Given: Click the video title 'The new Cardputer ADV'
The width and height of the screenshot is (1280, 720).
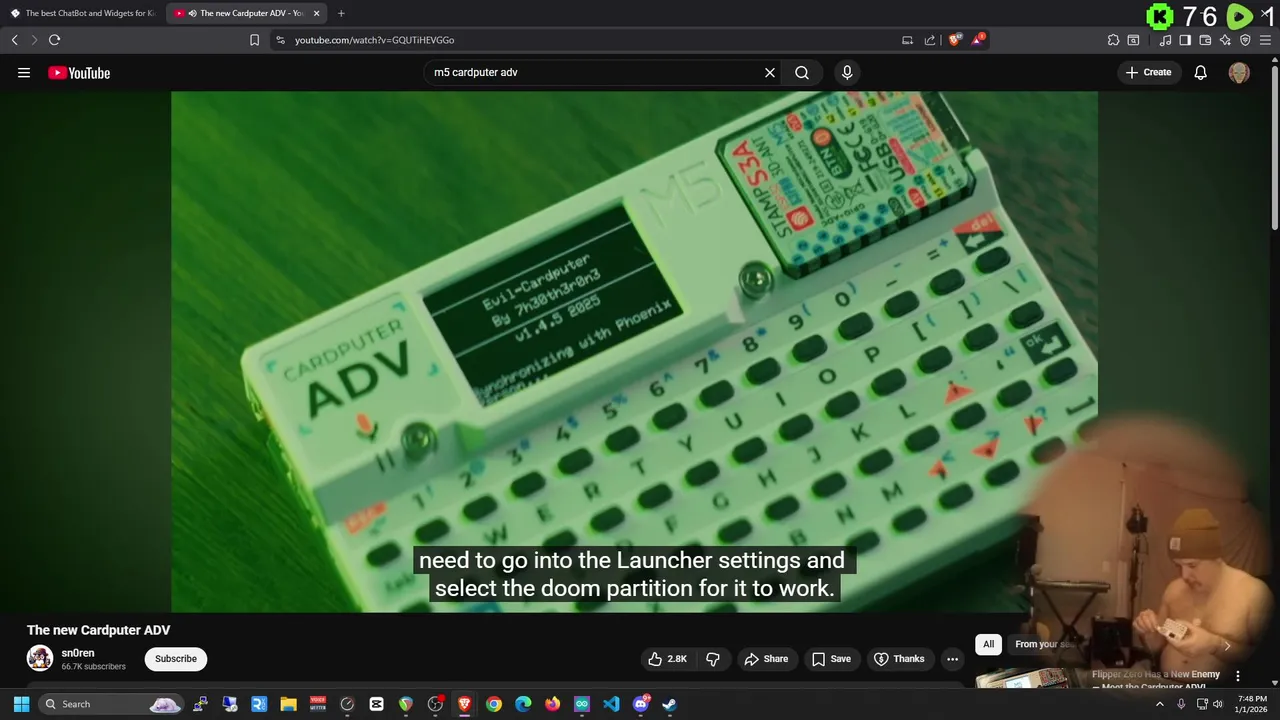Looking at the screenshot, I should (x=98, y=630).
